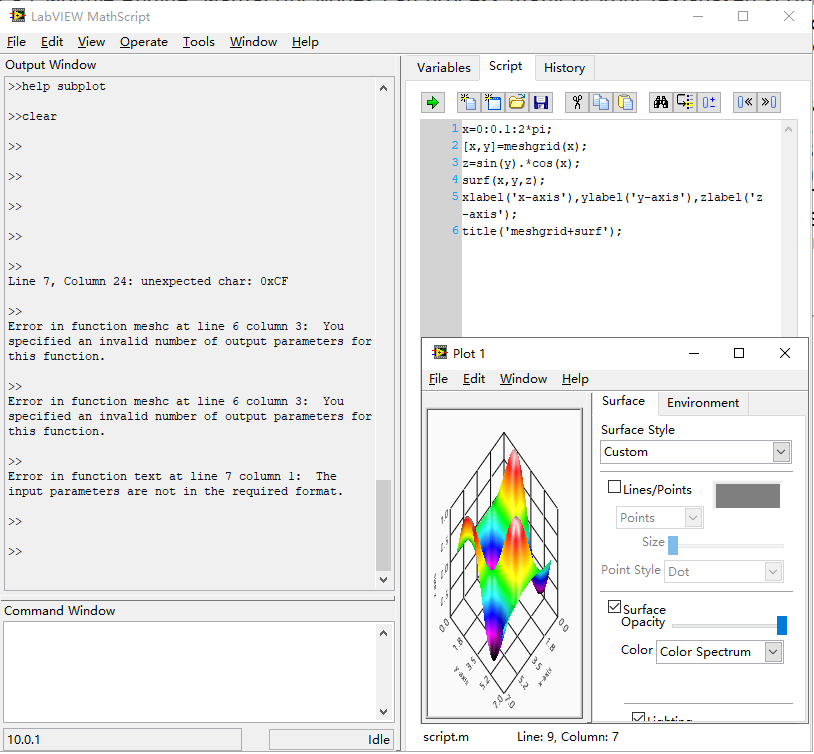Screen dimensions: 814x754
Task: Open the Points type dropdown
Action: (659, 518)
